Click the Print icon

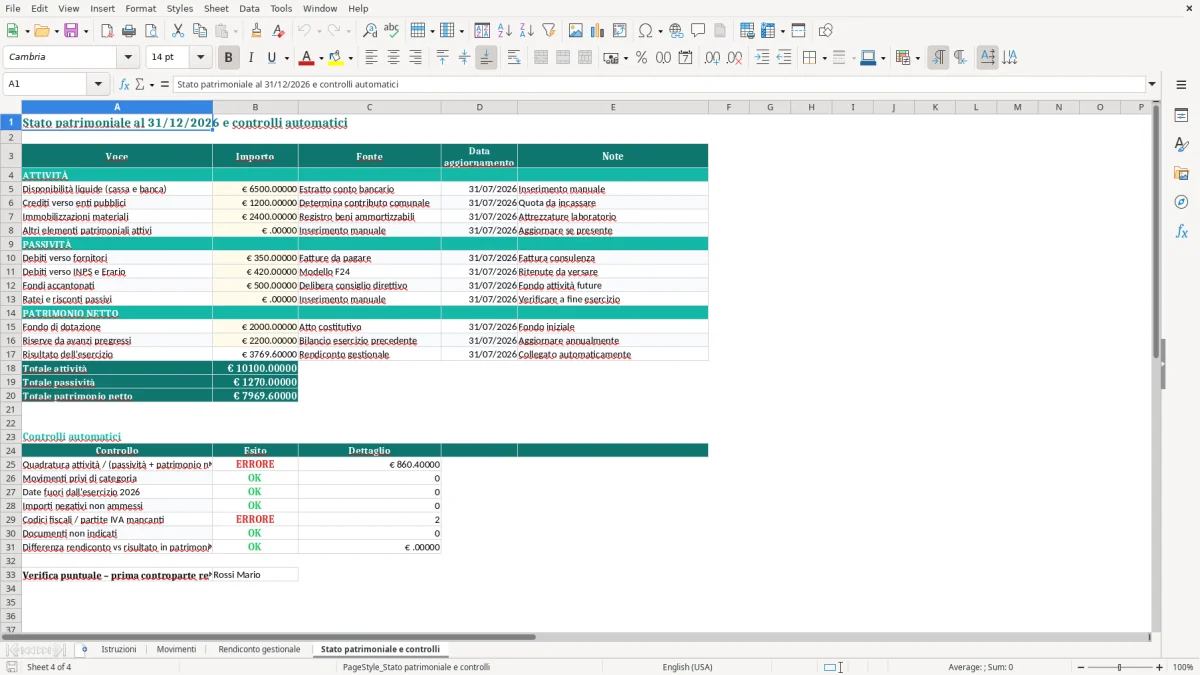pos(129,31)
